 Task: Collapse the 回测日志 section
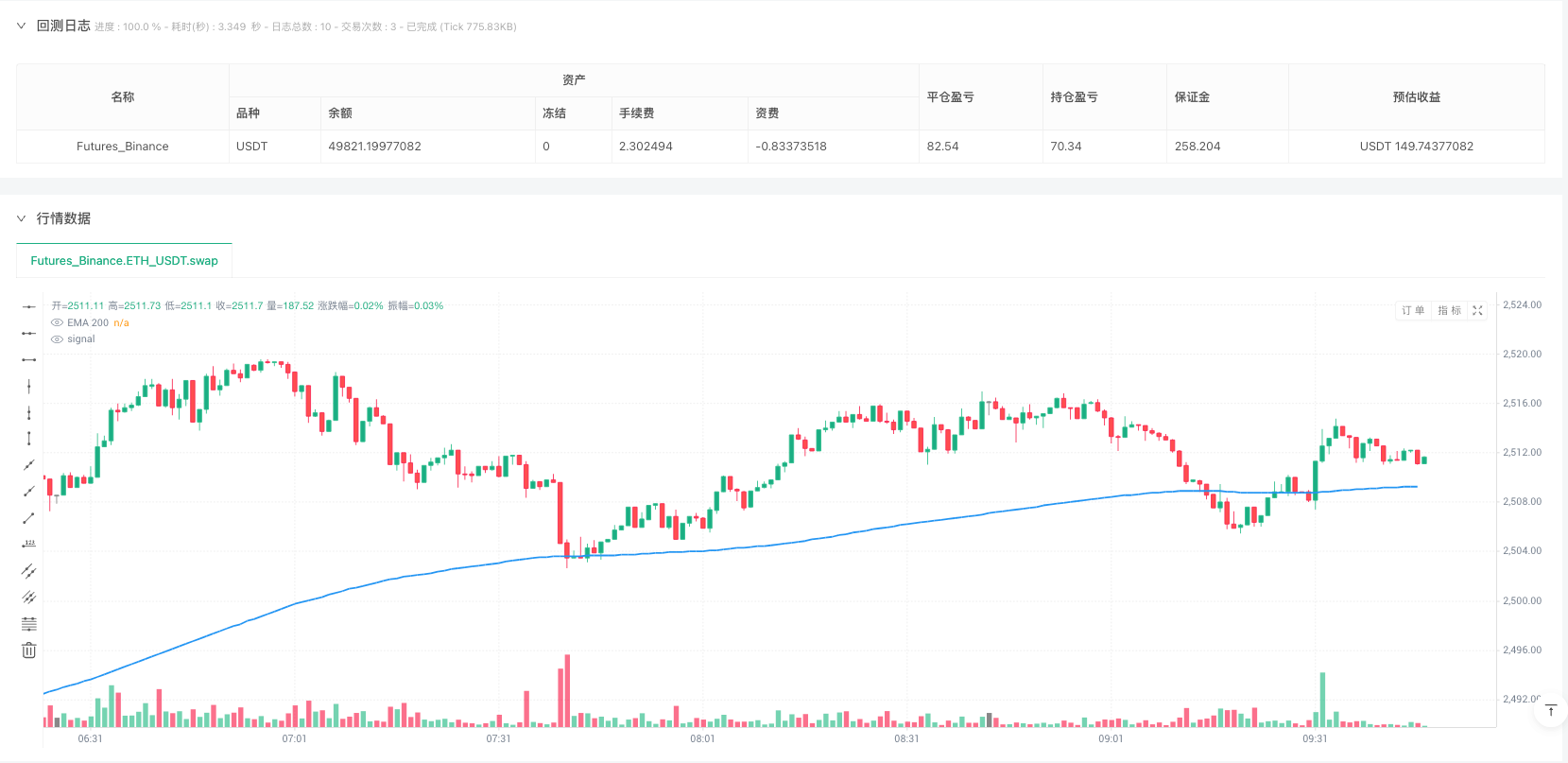(x=21, y=26)
